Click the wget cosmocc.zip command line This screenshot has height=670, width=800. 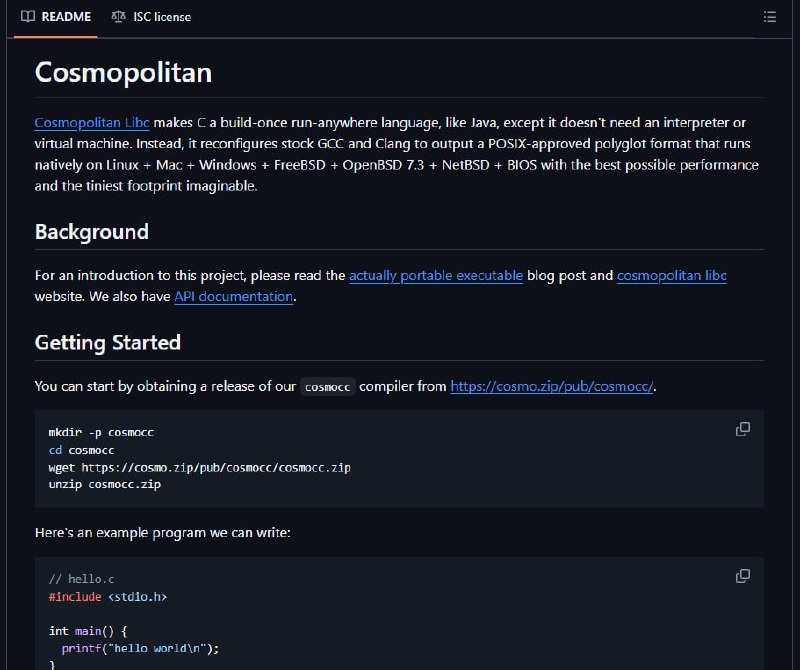[199, 467]
